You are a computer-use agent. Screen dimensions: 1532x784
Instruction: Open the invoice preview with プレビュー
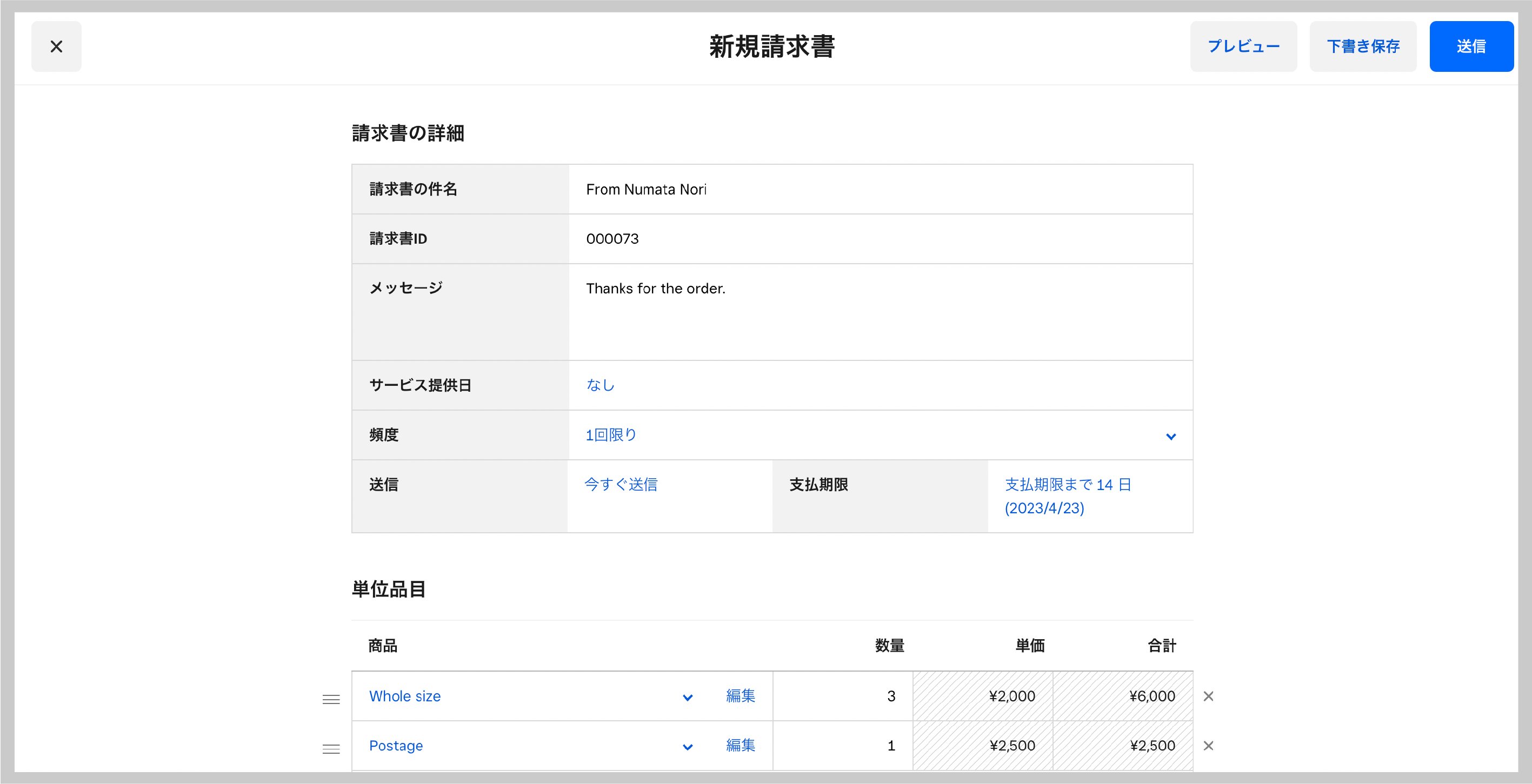tap(1243, 46)
